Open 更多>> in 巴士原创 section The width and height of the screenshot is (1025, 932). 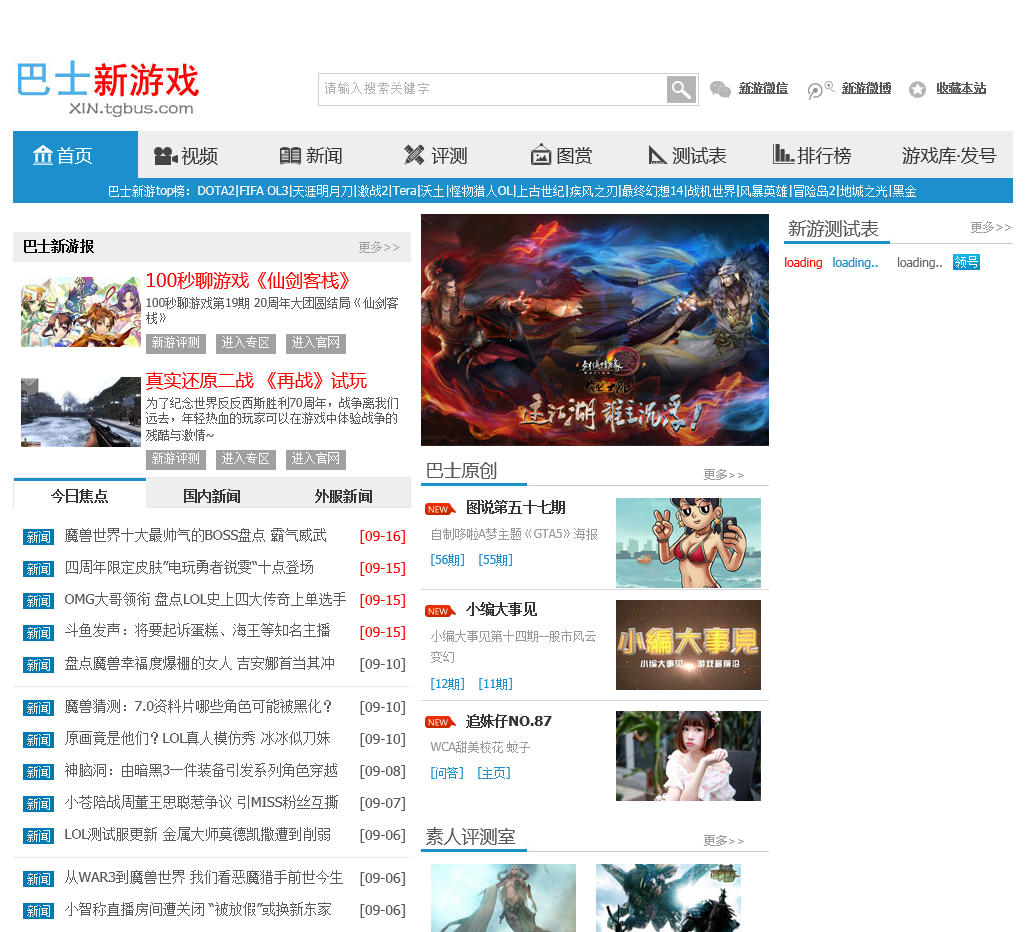(724, 474)
